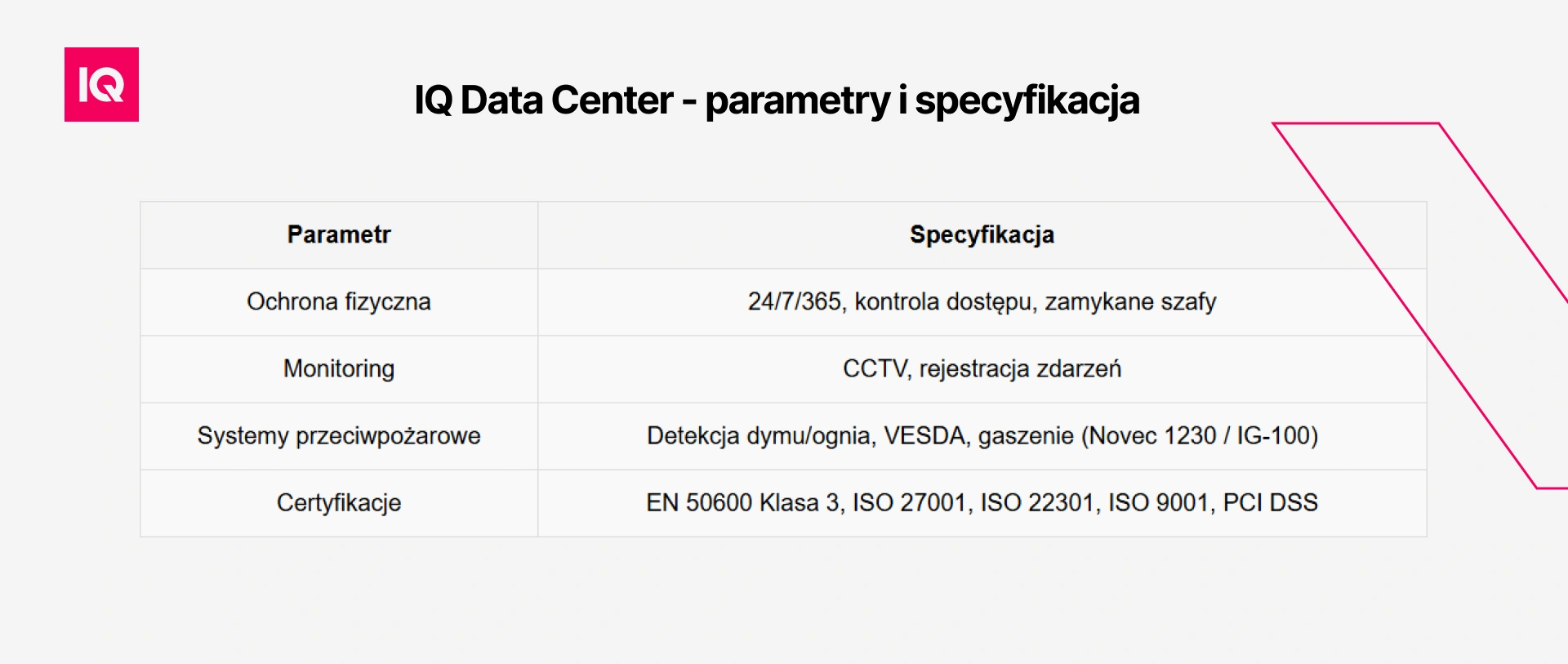Viewport: 1568px width, 664px height.
Task: Click PCI DSS in the certifications row
Action: (x=1270, y=503)
